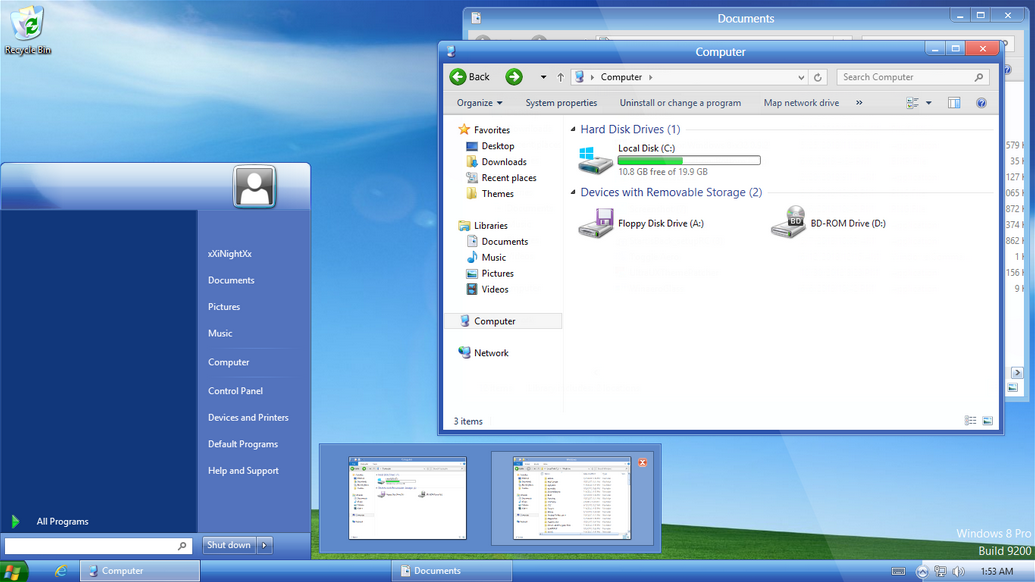Click the change view icon
Image resolution: width=1035 pixels, height=582 pixels.
pyautogui.click(x=912, y=103)
